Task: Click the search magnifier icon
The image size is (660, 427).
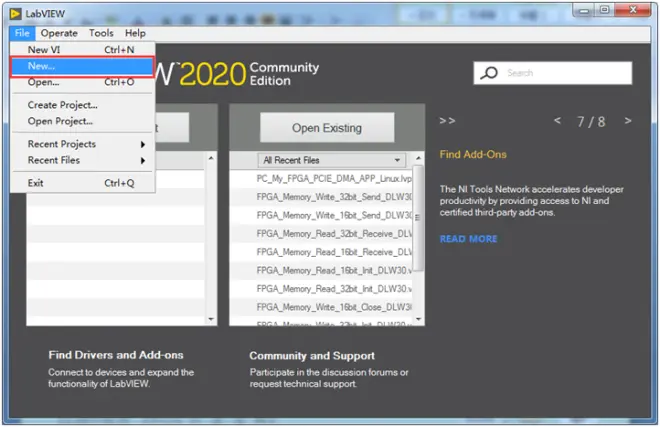Action: 489,73
